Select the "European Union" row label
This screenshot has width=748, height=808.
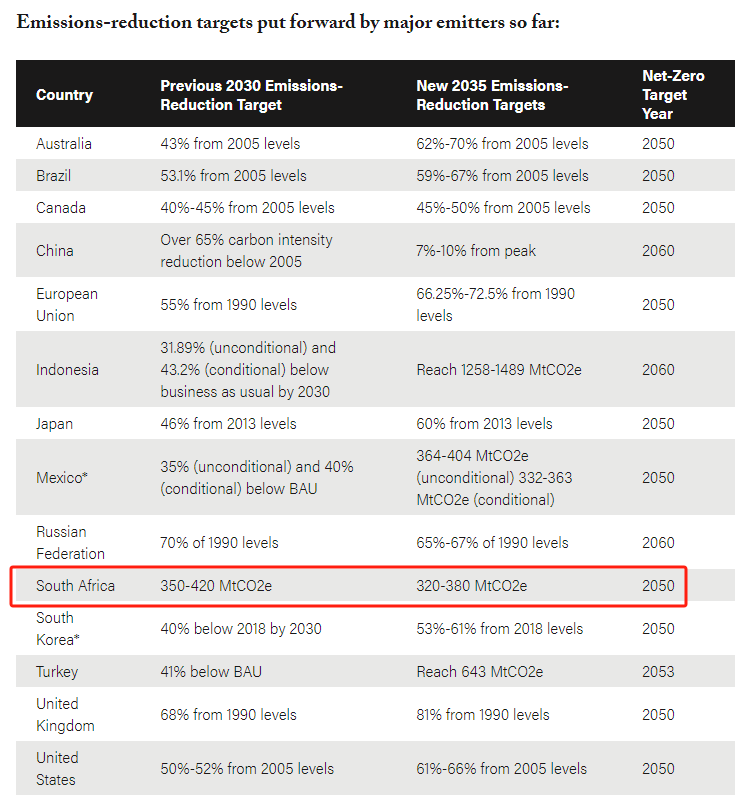coord(67,305)
